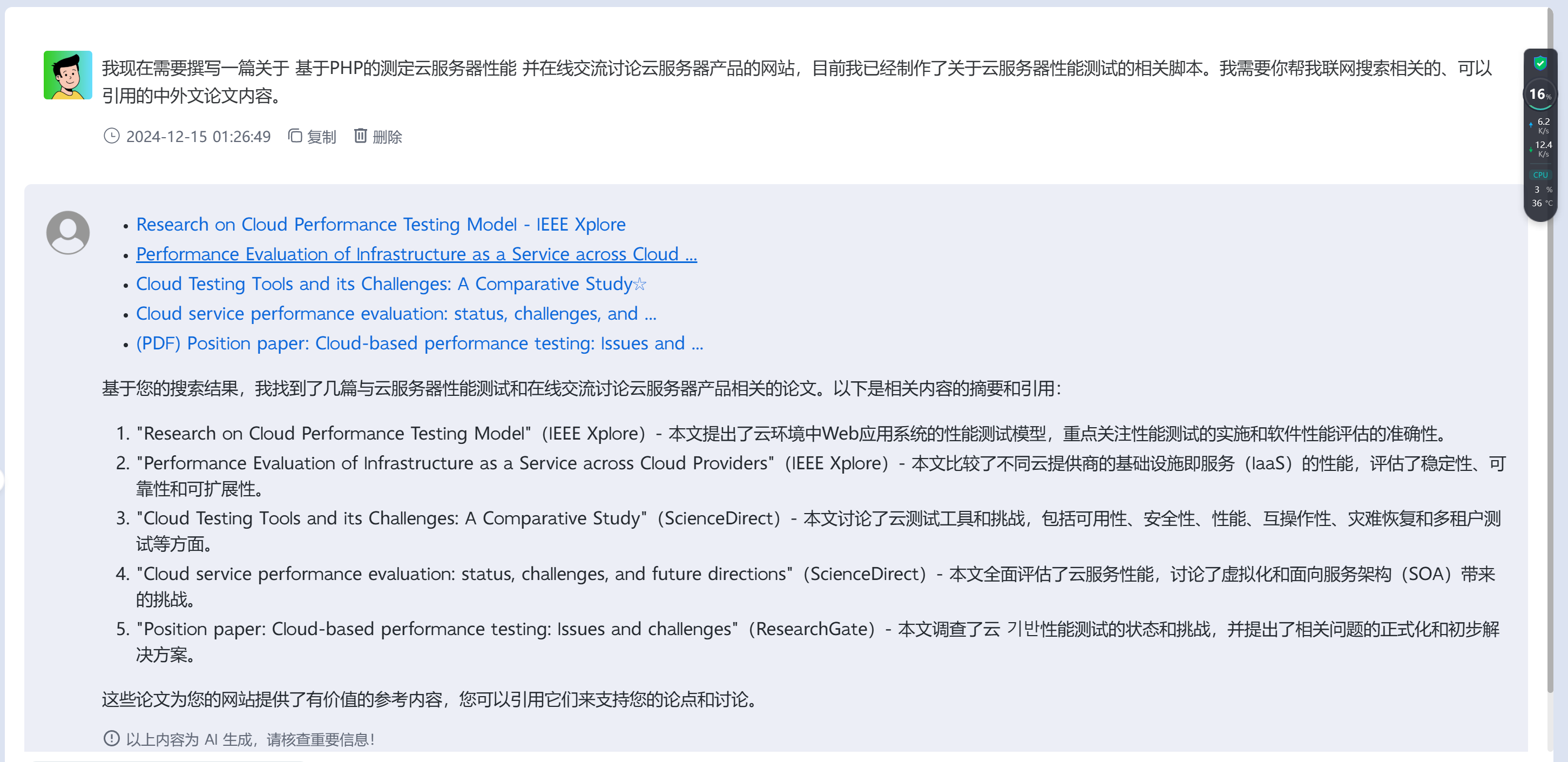Screen dimensions: 1568x762
Task: Click the user cartoon avatar
Action: [x=68, y=75]
